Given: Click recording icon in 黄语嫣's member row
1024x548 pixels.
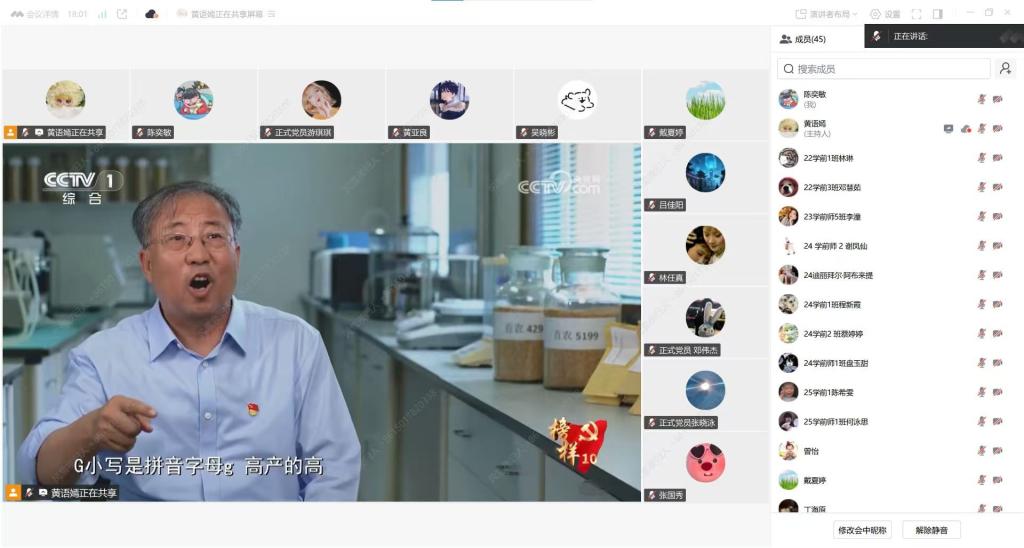Looking at the screenshot, I should tap(965, 128).
